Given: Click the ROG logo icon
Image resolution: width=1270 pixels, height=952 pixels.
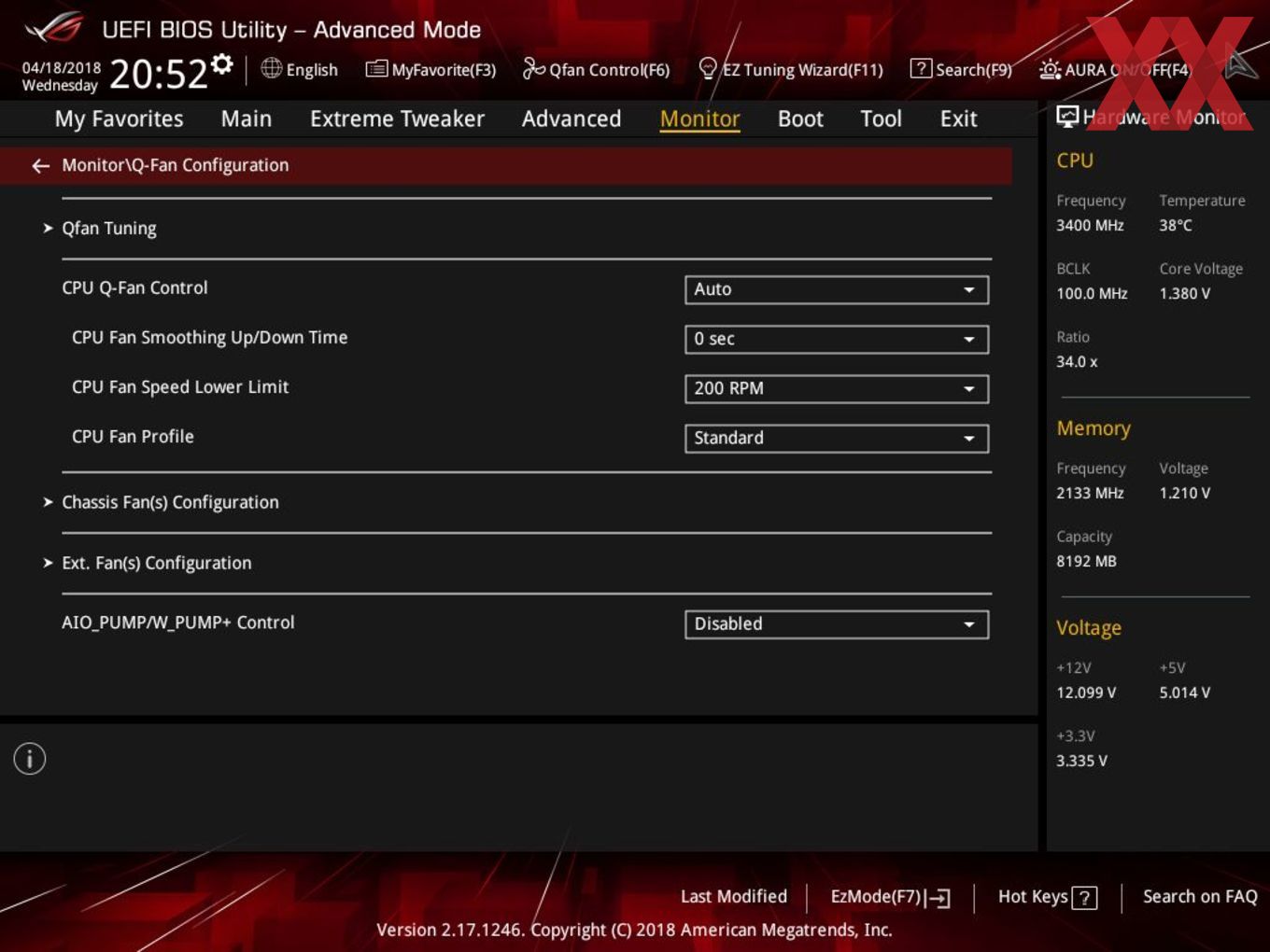Looking at the screenshot, I should [54, 28].
